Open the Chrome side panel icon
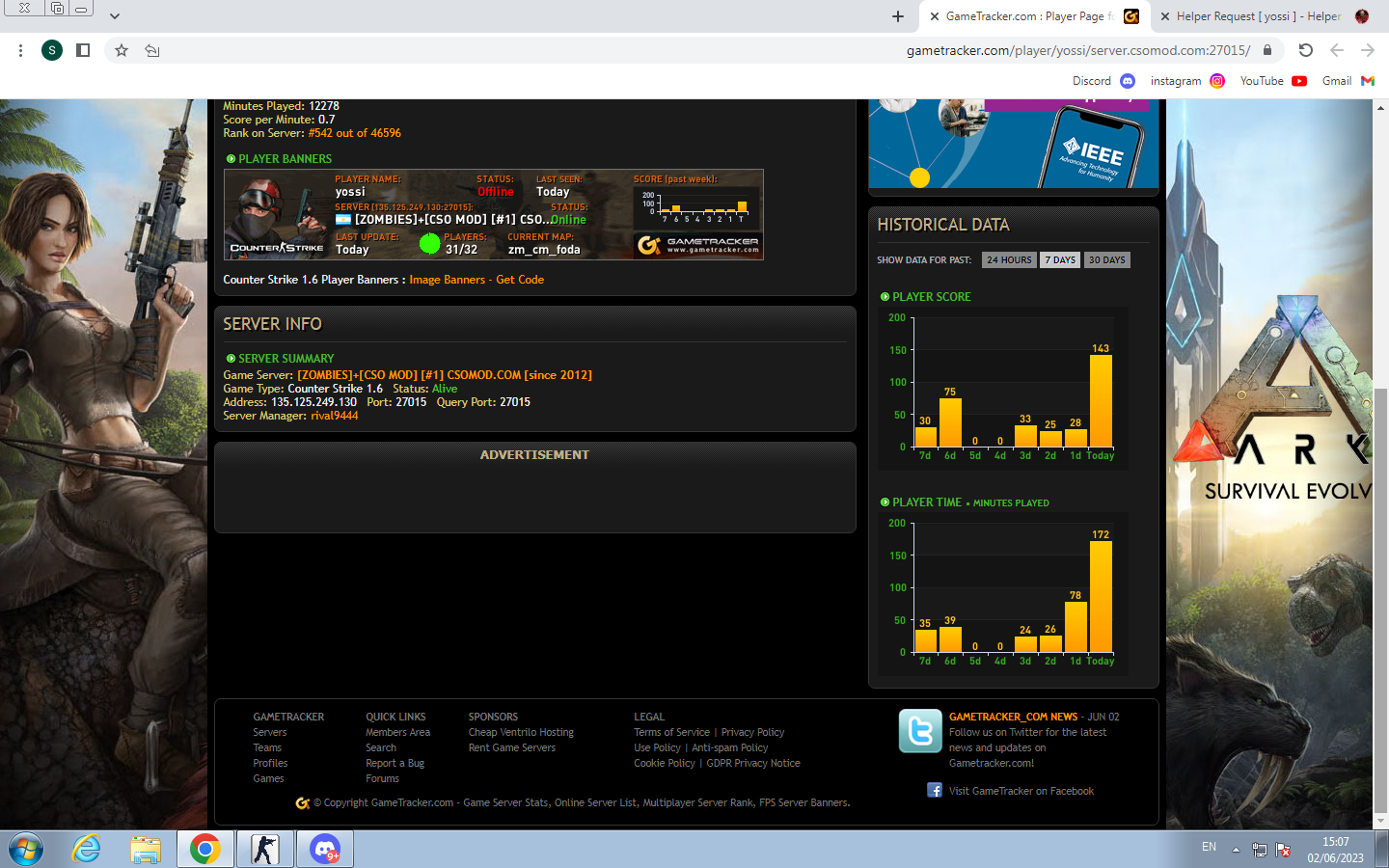1389x868 pixels. tap(83, 50)
